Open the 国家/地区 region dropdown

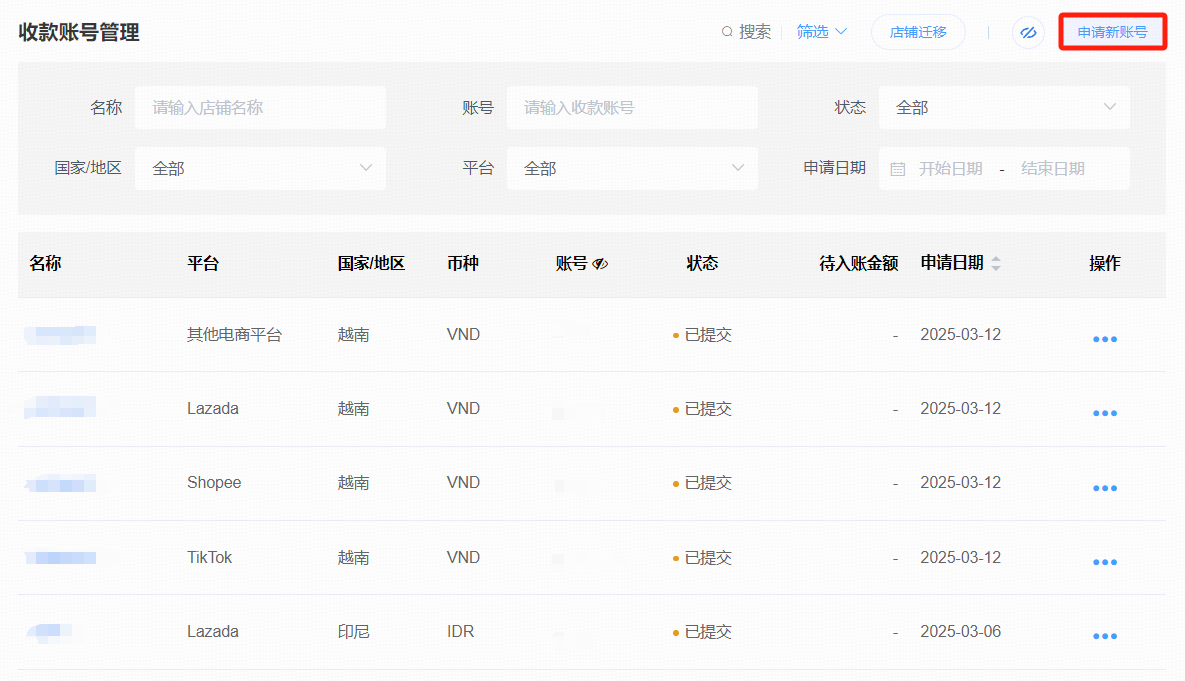(x=260, y=168)
